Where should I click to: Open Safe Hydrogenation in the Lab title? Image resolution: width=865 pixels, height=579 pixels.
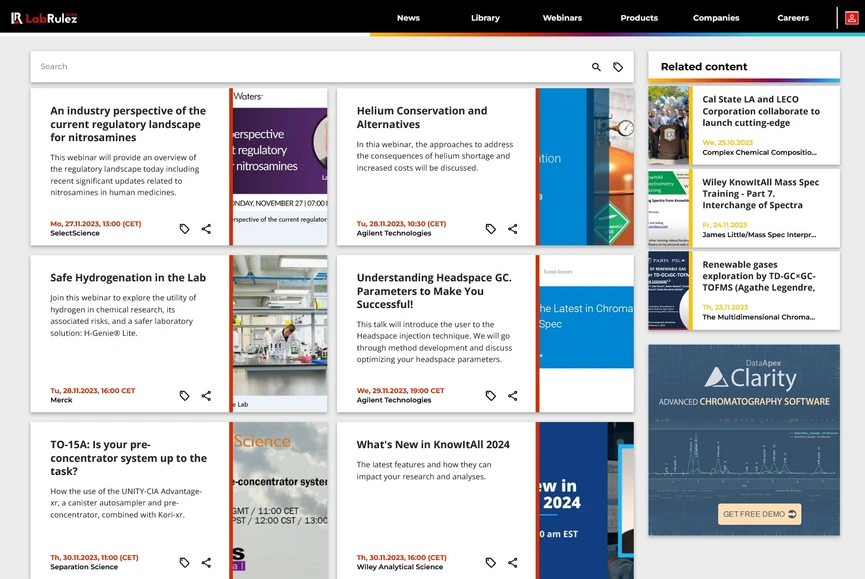[128, 277]
